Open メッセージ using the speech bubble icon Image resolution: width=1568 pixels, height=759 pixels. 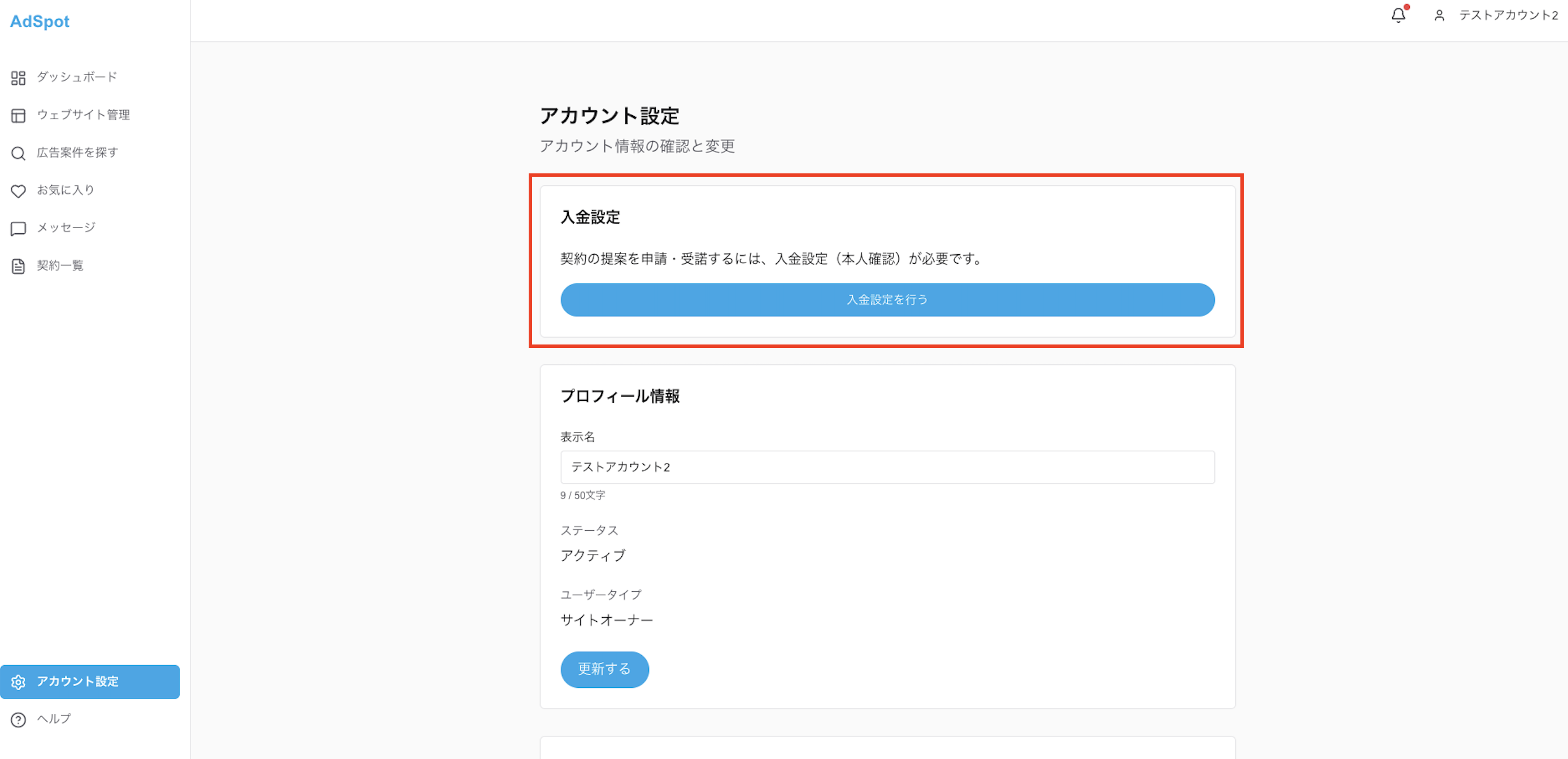pyautogui.click(x=18, y=228)
